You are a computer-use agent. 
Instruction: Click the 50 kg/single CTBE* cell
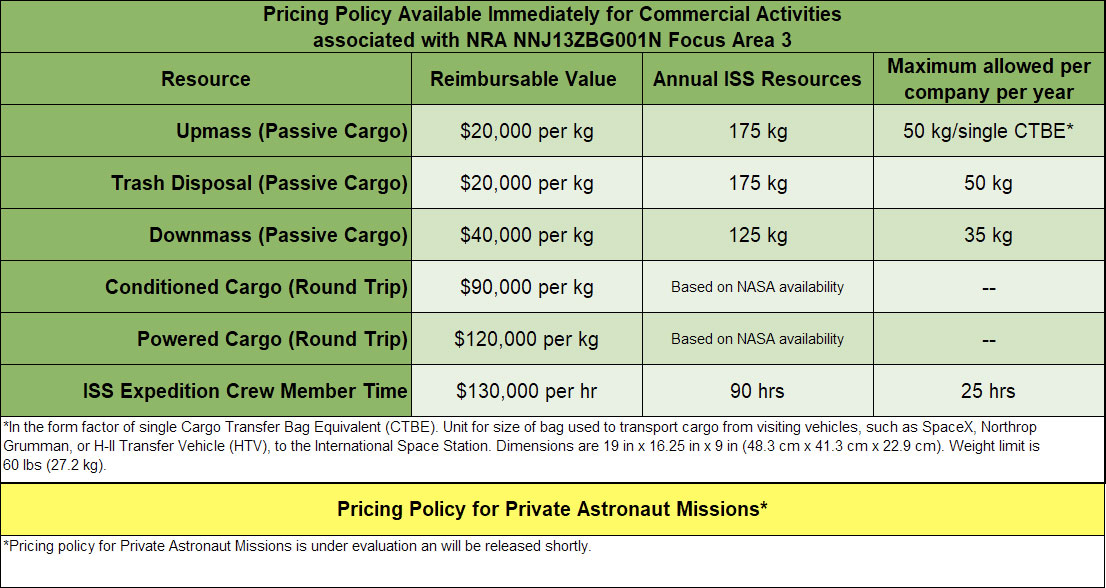[990, 131]
